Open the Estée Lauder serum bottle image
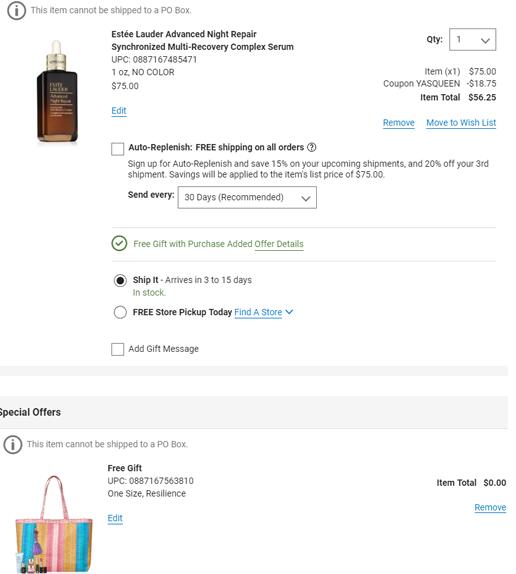 click(57, 91)
